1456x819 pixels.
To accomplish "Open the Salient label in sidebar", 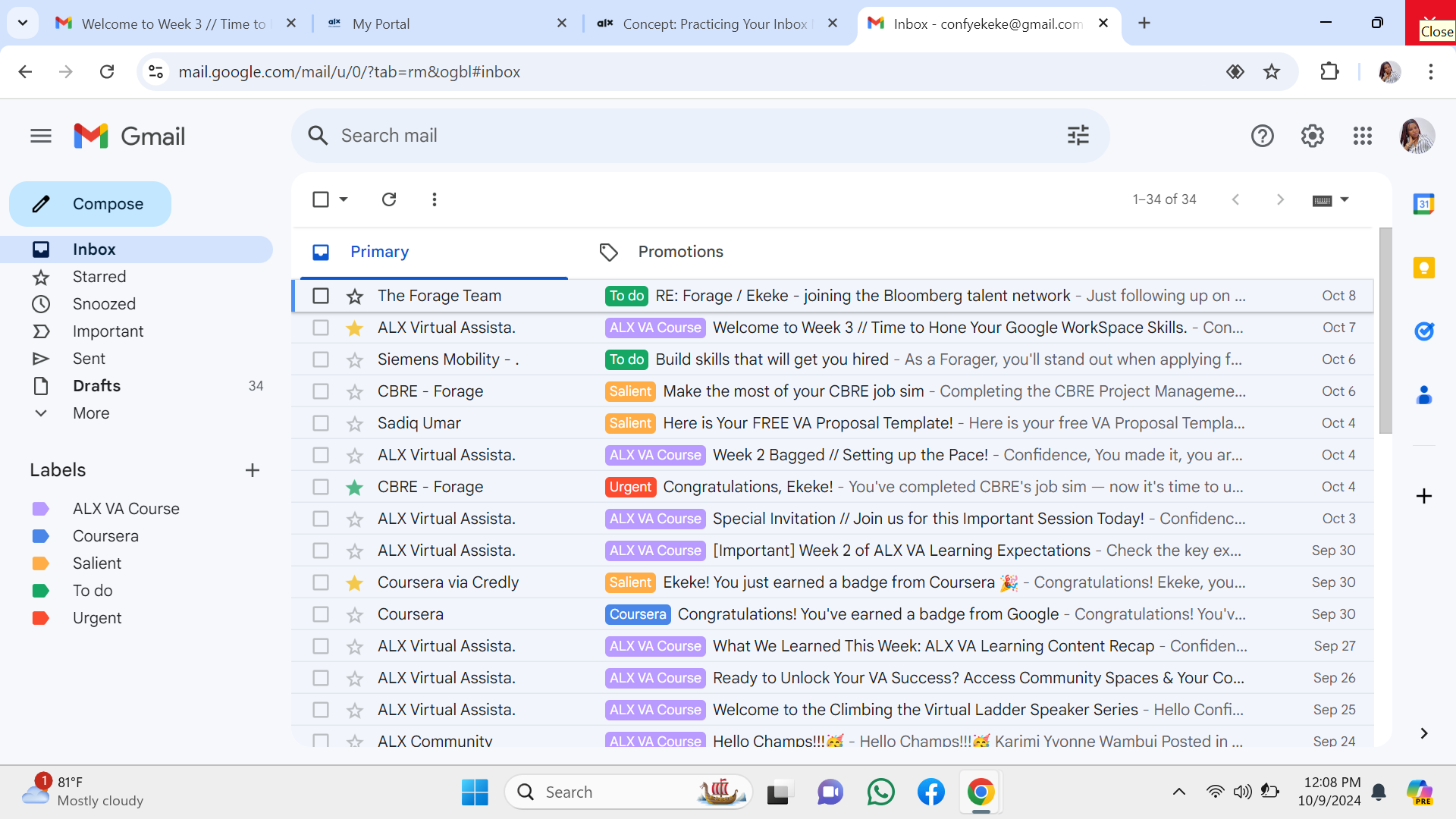I will [x=97, y=563].
